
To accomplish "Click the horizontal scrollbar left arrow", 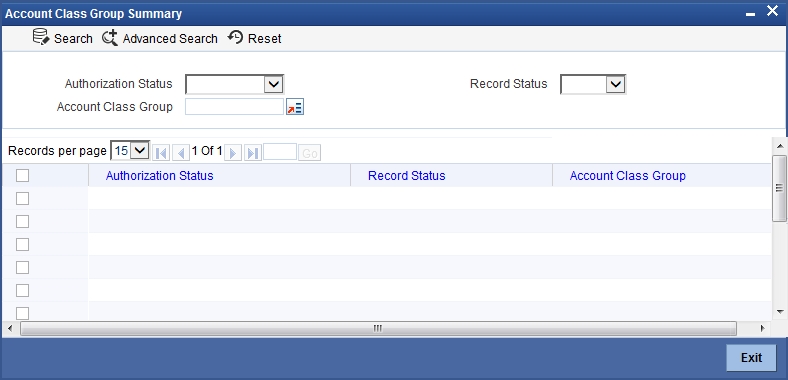I will click(x=10, y=328).
